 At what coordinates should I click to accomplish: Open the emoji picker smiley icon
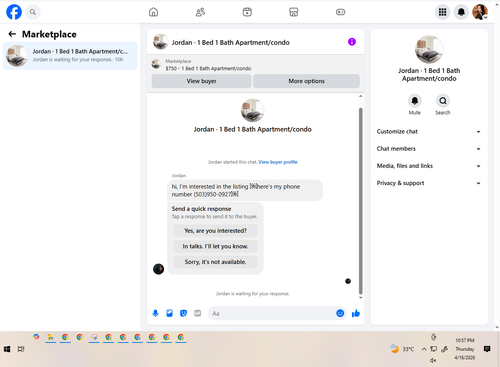[340, 313]
